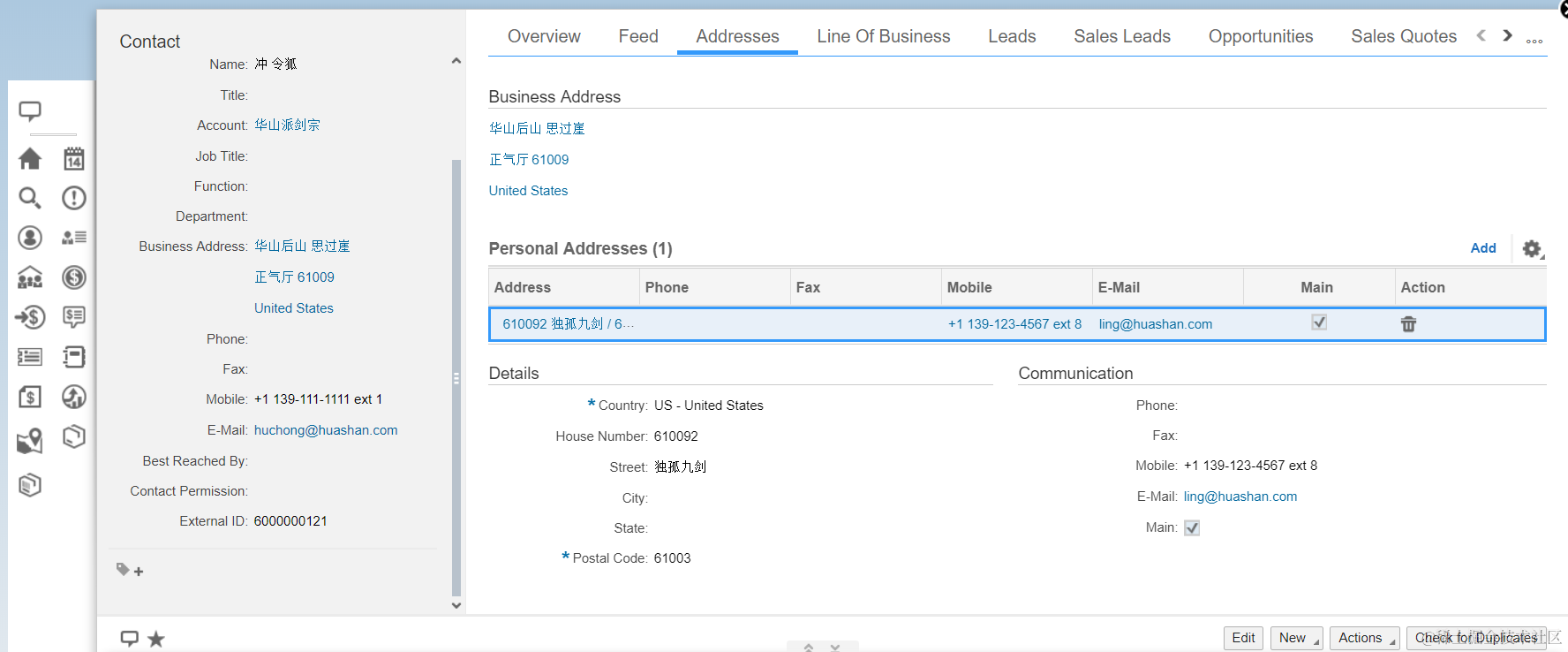Show next tabs with right chevron
This screenshot has width=1568, height=652.
click(x=1508, y=35)
